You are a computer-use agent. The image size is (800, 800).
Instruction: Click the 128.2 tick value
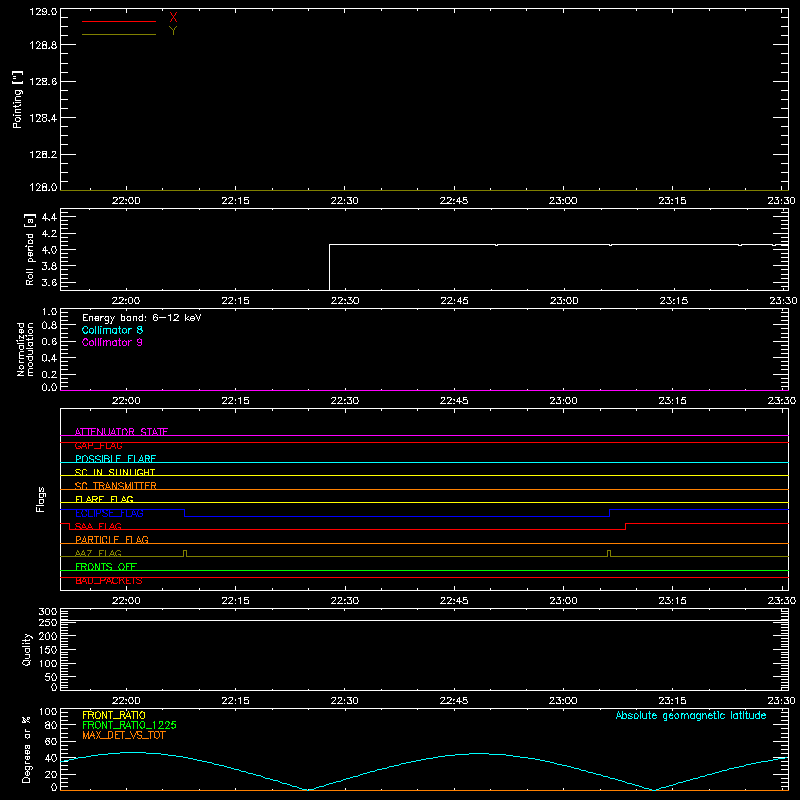coord(43,155)
